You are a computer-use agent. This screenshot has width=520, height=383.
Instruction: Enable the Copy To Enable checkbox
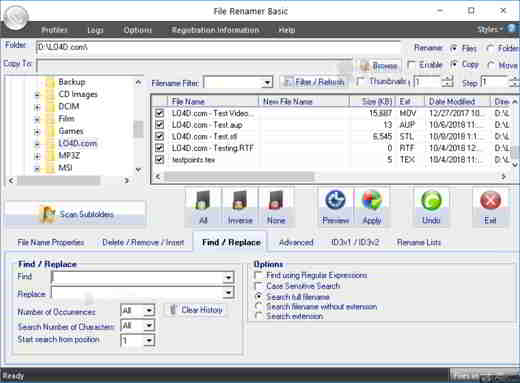(412, 64)
